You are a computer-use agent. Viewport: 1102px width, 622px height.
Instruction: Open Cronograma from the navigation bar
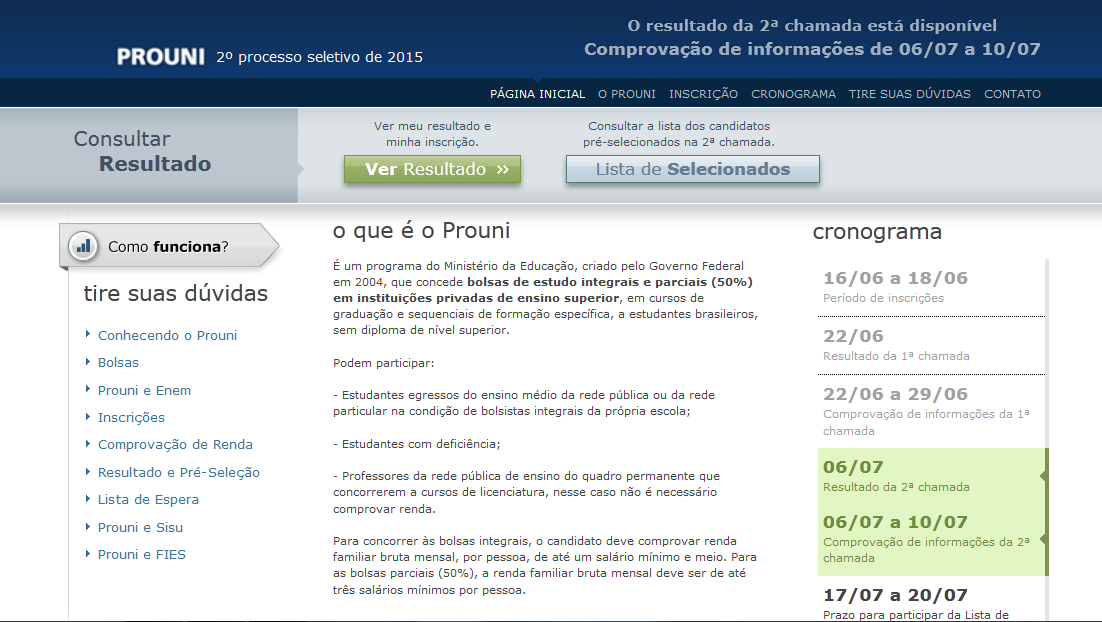coord(793,94)
